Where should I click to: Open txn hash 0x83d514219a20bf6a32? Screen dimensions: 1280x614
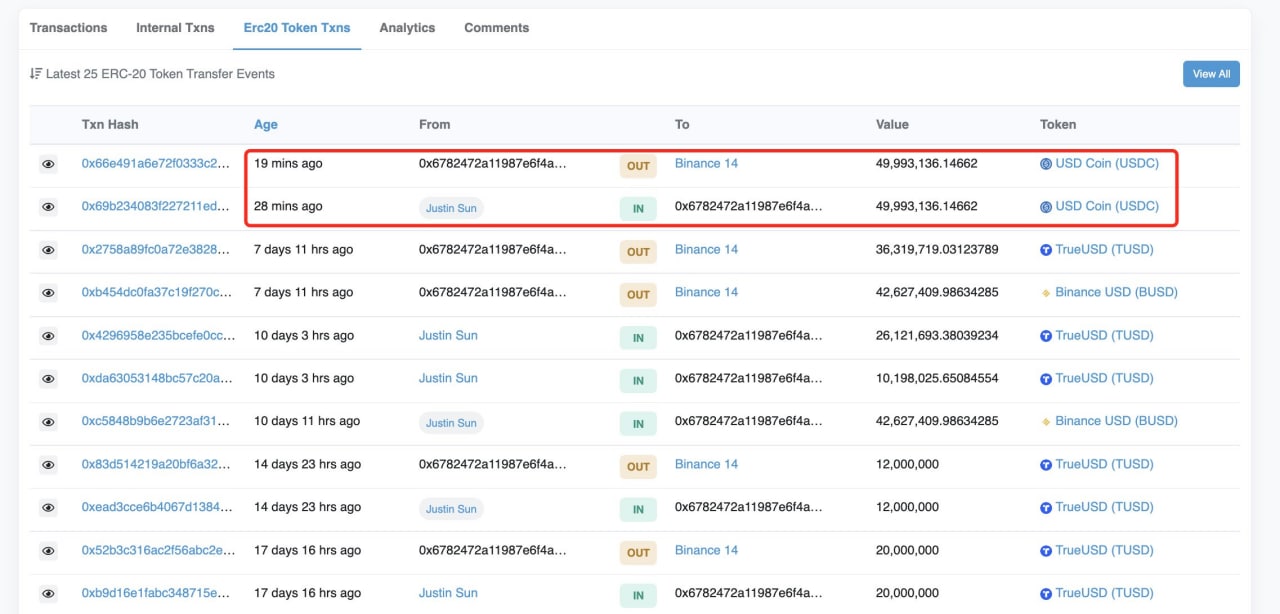157,464
